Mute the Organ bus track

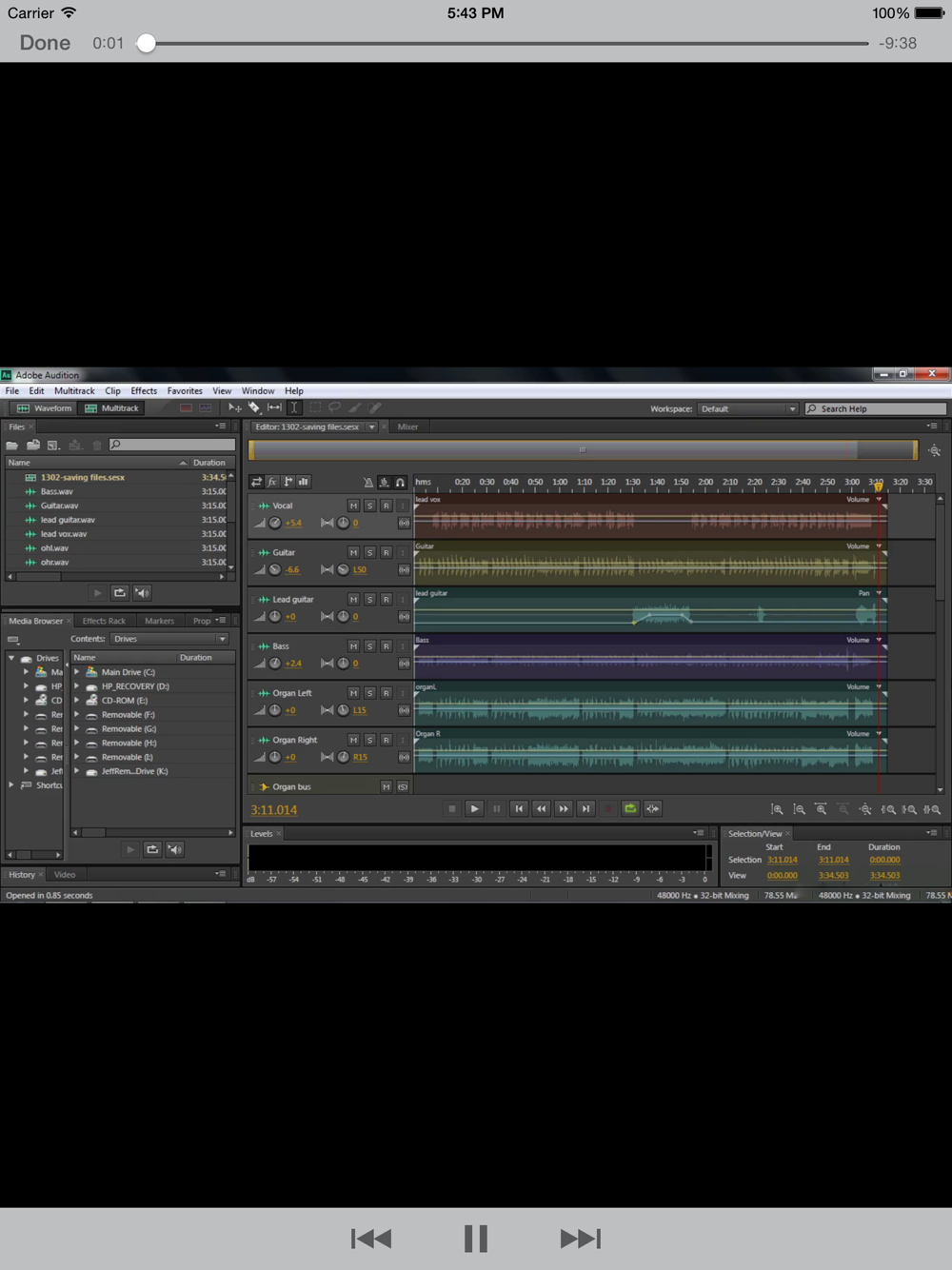(386, 787)
